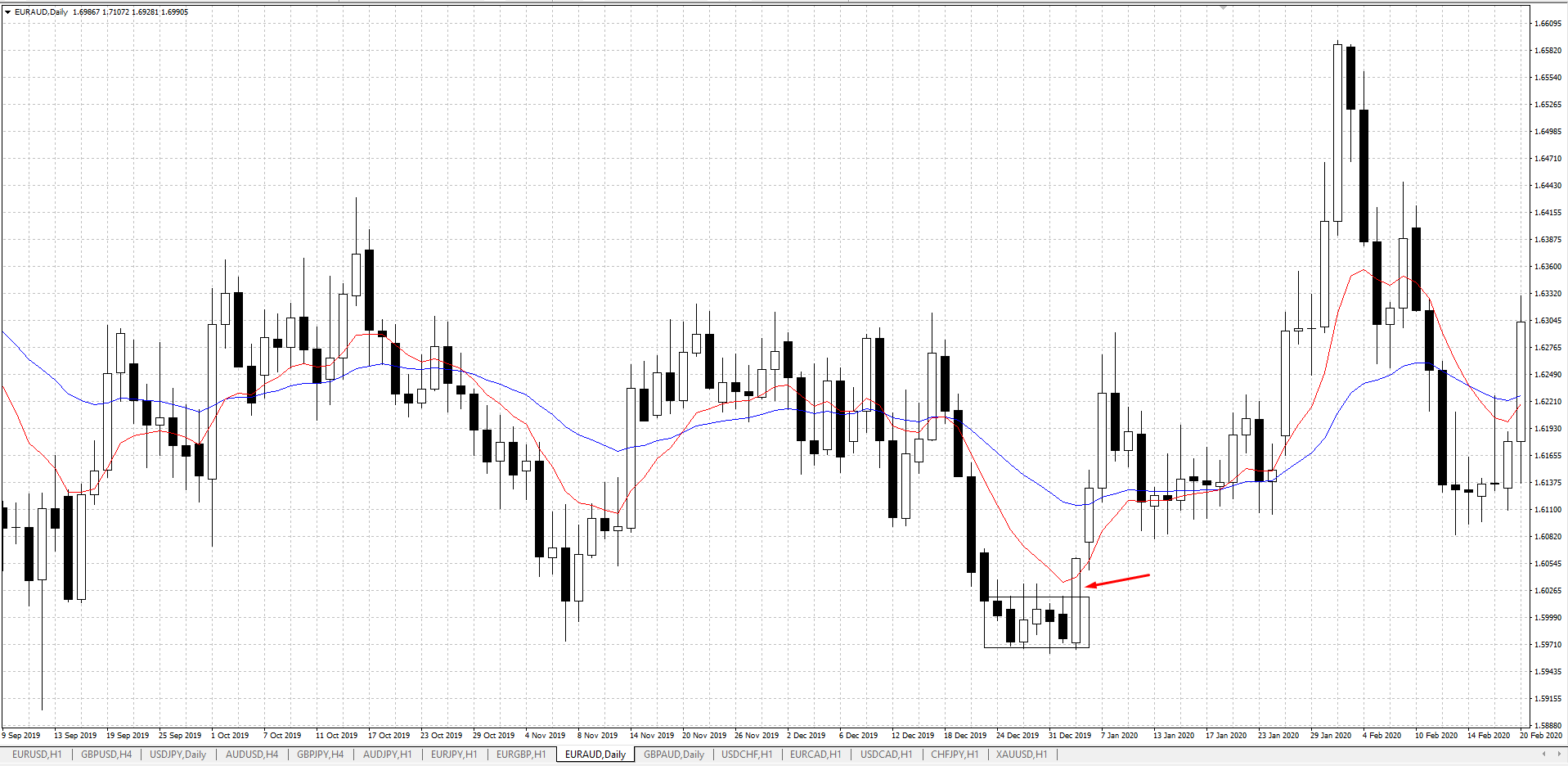Switch to XAUUSD,H1 gold chart tab
This screenshot has width=1568, height=766.
1022,755
